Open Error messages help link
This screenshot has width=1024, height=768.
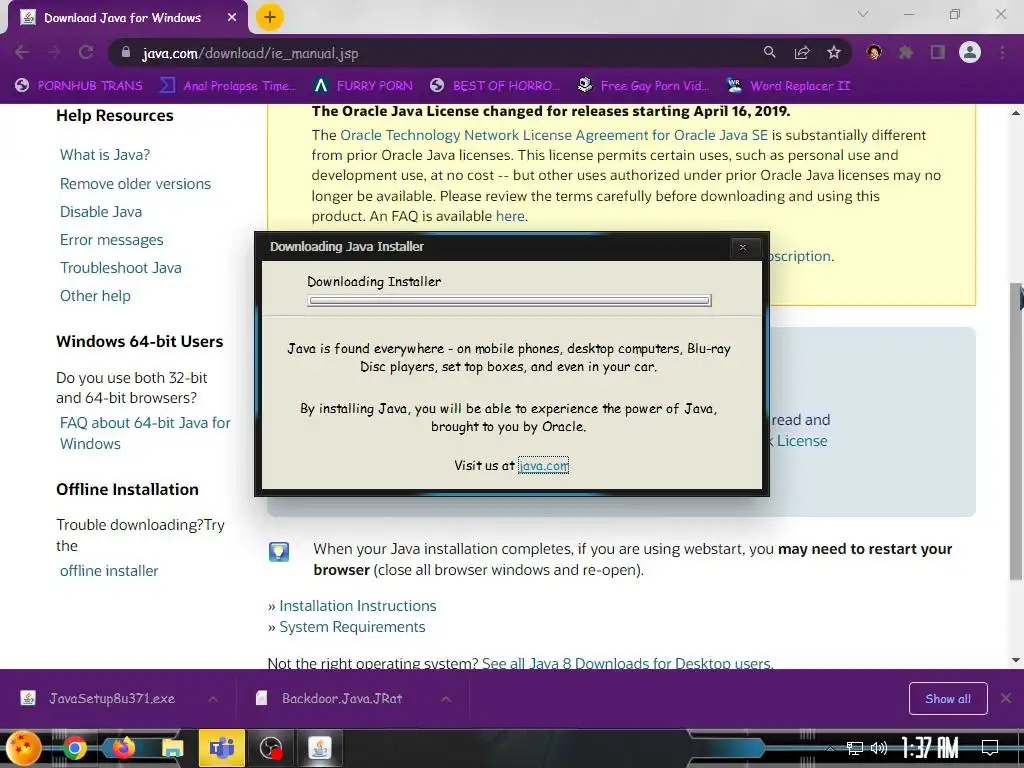(112, 240)
